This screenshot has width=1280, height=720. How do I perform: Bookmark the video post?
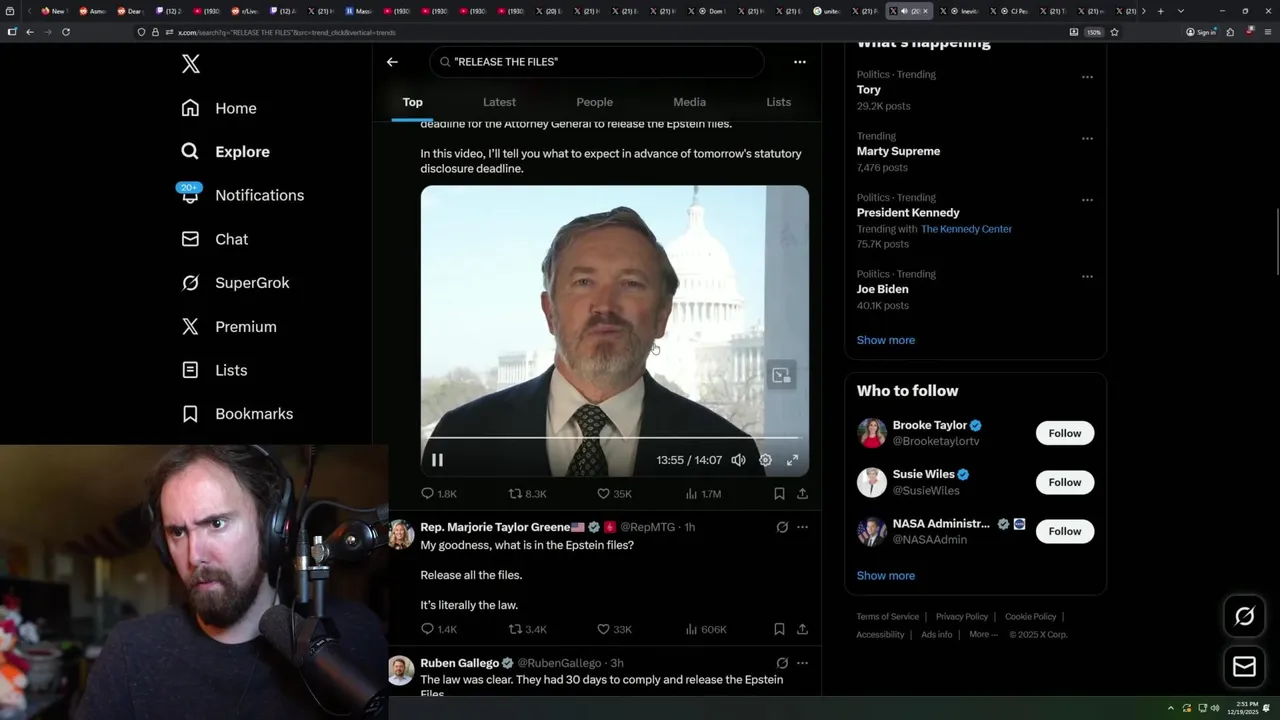pyautogui.click(x=779, y=494)
